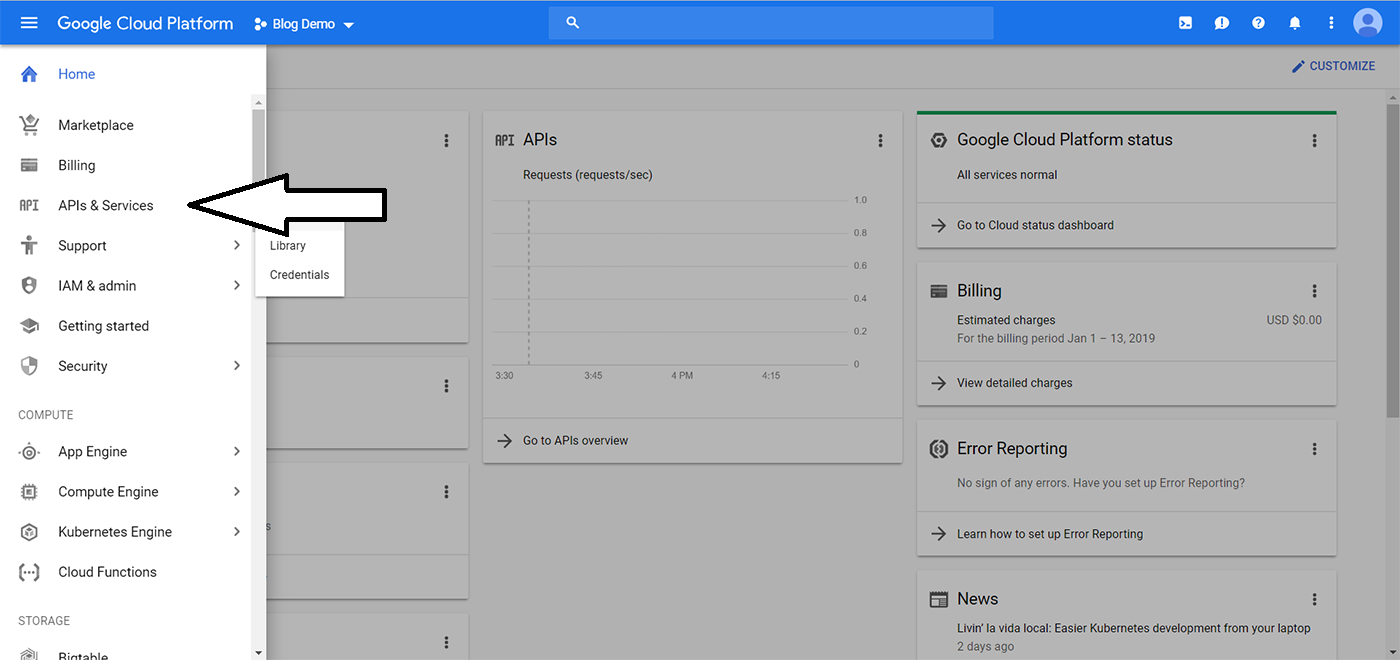
Task: Open the Billing card options menu
Action: click(x=1314, y=291)
